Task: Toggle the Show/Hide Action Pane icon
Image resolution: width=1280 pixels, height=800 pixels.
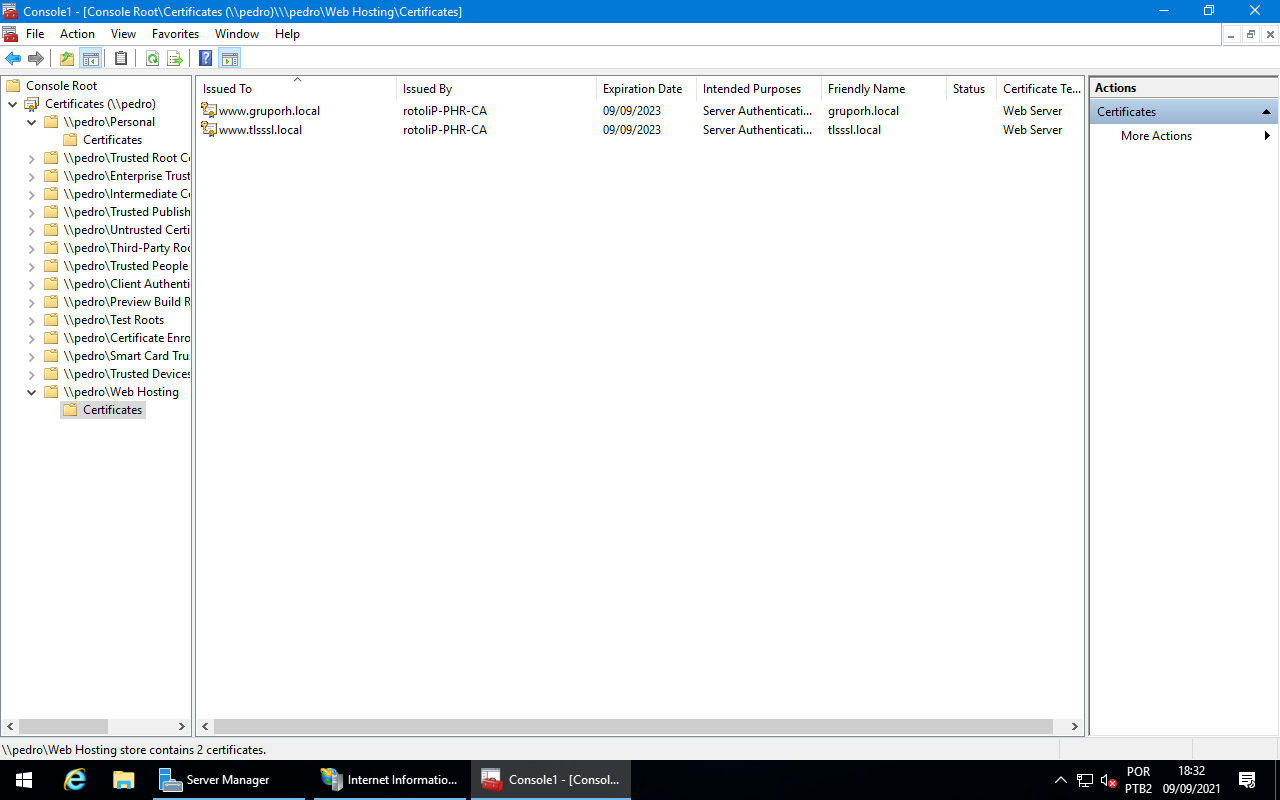Action: (x=230, y=58)
